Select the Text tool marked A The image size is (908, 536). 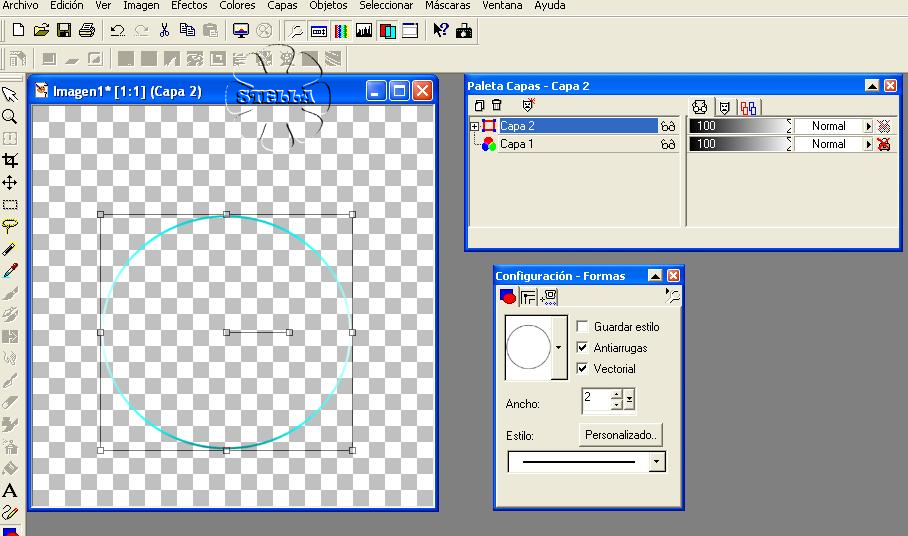pyautogui.click(x=10, y=490)
